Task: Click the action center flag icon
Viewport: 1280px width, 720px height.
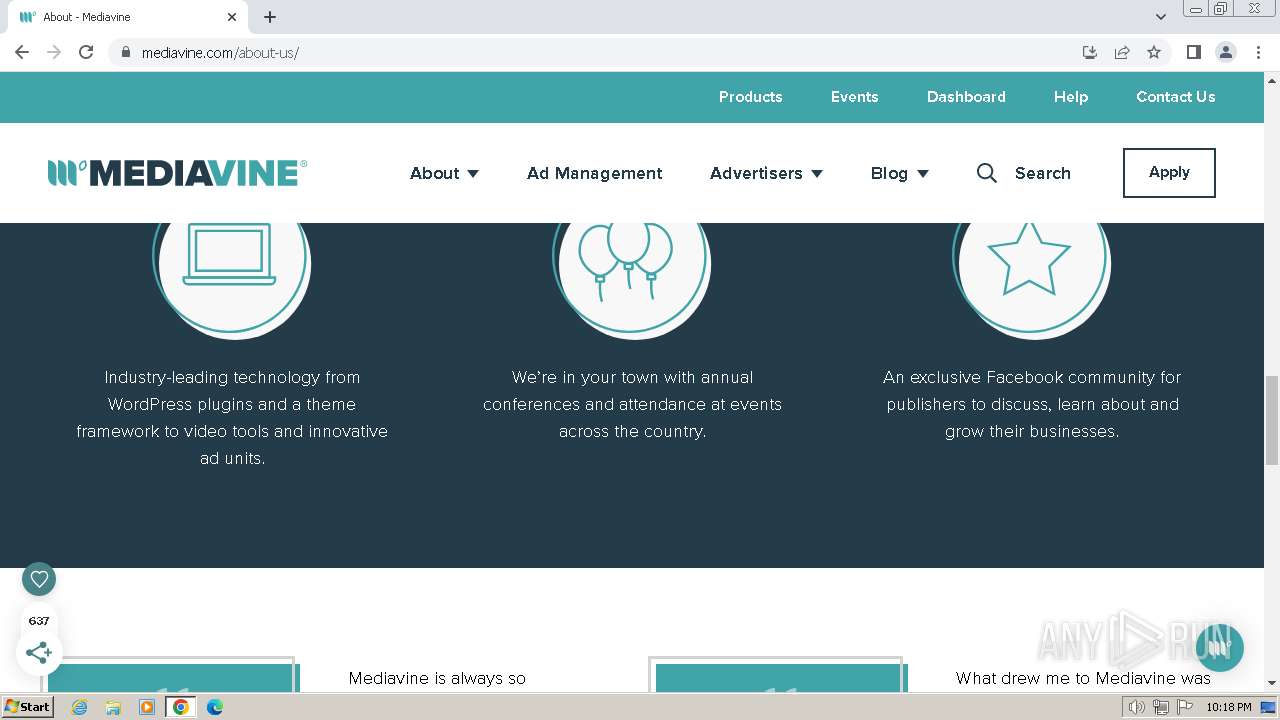Action: coord(1185,707)
